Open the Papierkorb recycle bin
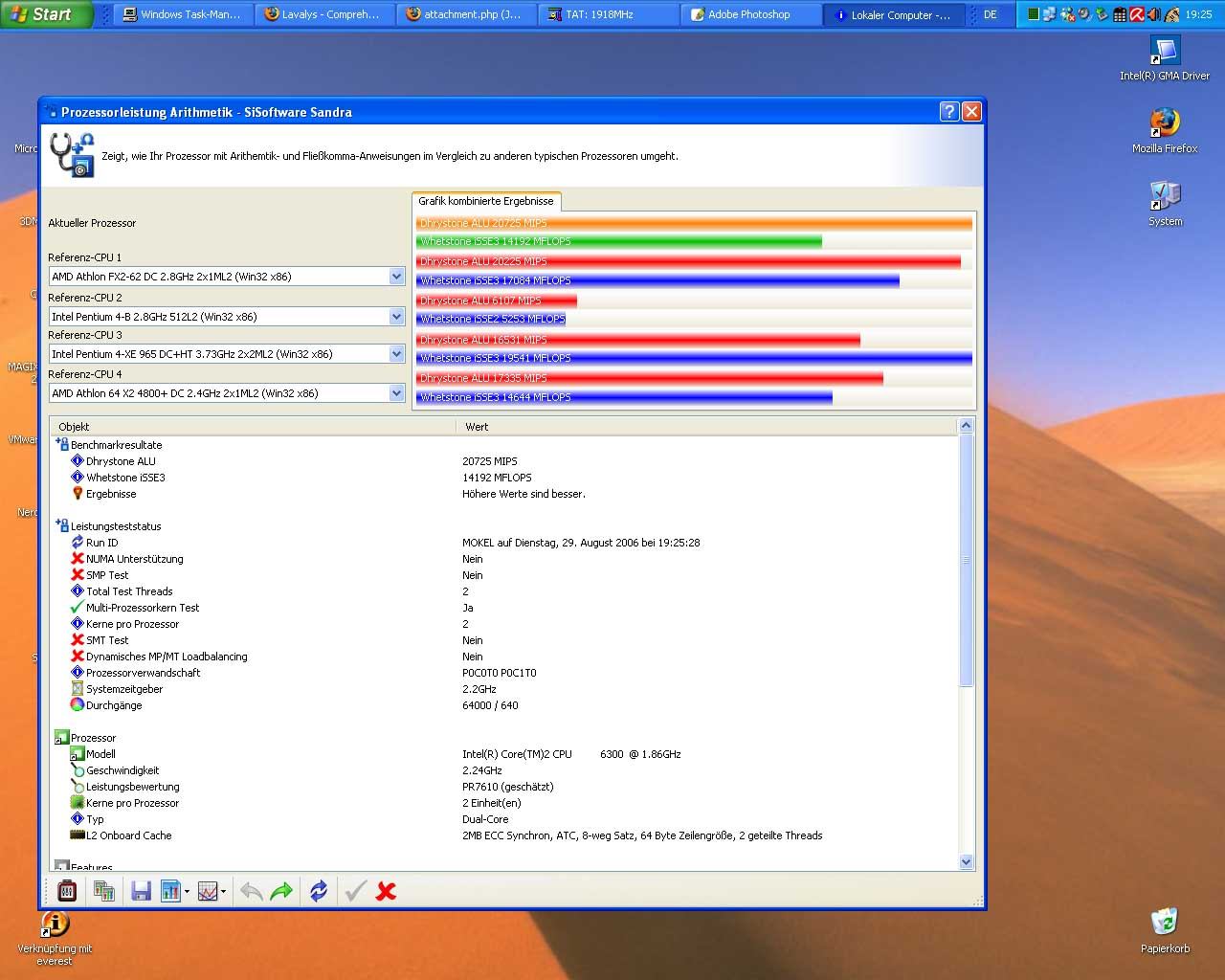The image size is (1225, 980). tap(1165, 930)
